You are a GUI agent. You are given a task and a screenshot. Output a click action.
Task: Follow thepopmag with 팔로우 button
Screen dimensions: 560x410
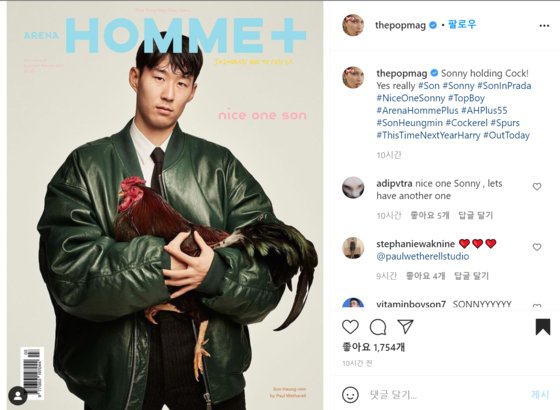[462, 25]
